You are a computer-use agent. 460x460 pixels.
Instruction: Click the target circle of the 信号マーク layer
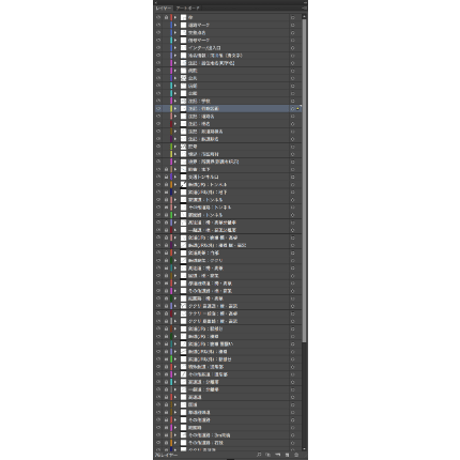point(292,40)
